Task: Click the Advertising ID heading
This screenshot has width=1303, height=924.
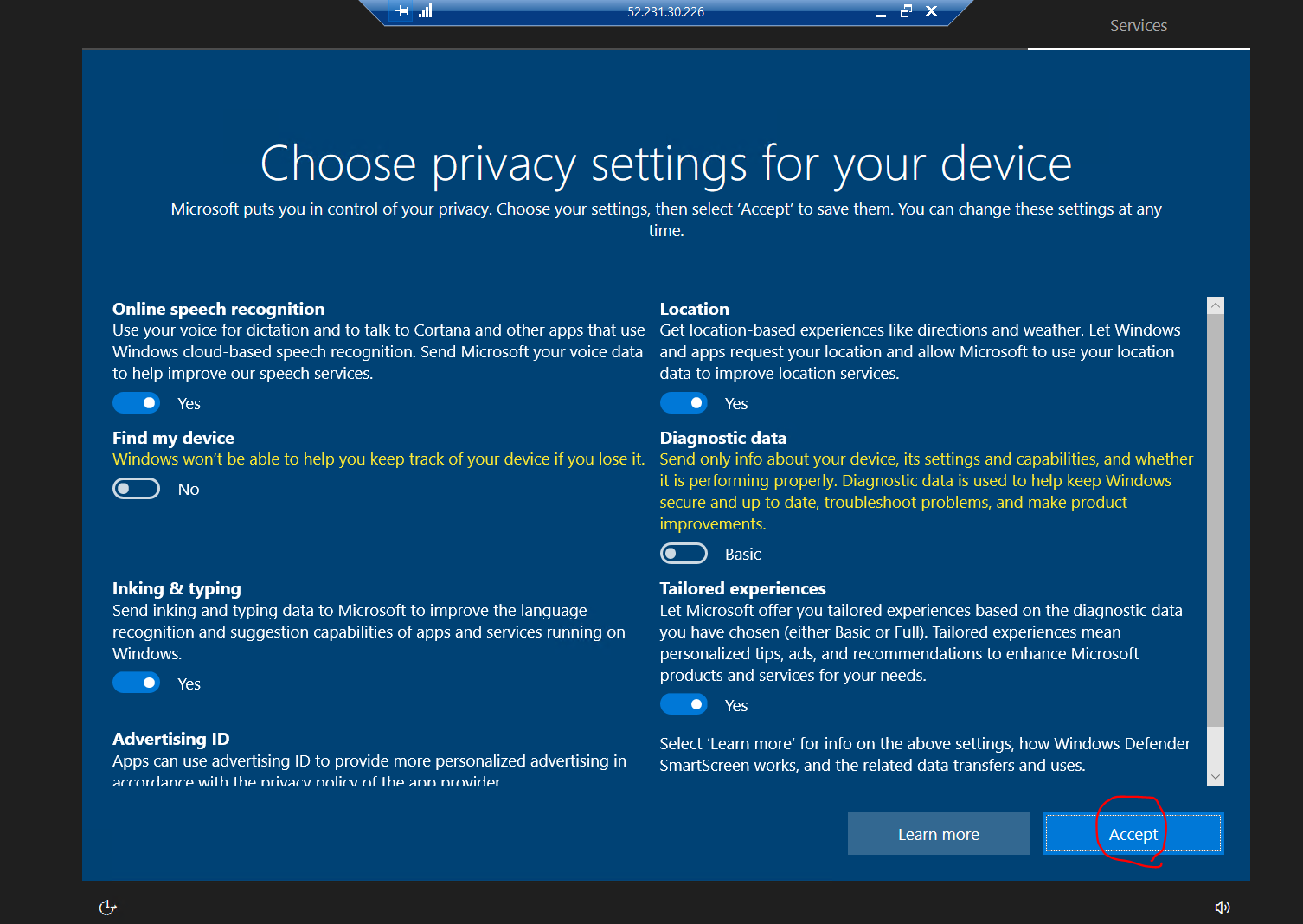Action: pyautogui.click(x=171, y=739)
